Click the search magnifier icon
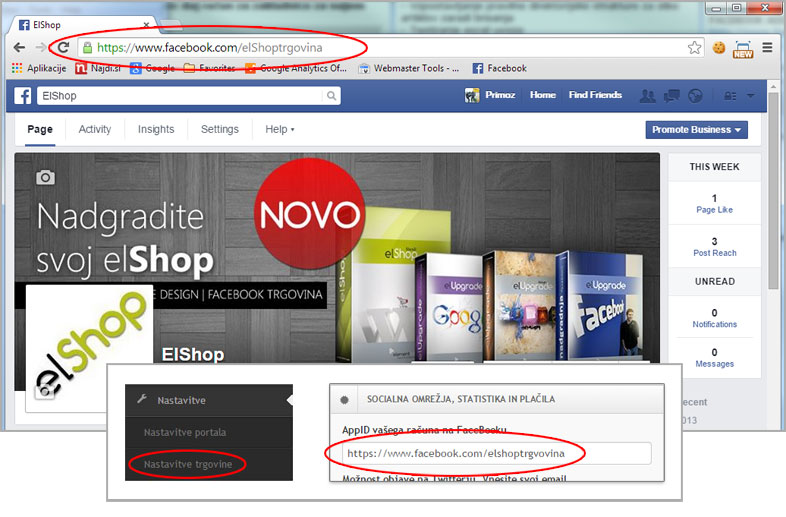The height and width of the screenshot is (517, 786). 331,96
